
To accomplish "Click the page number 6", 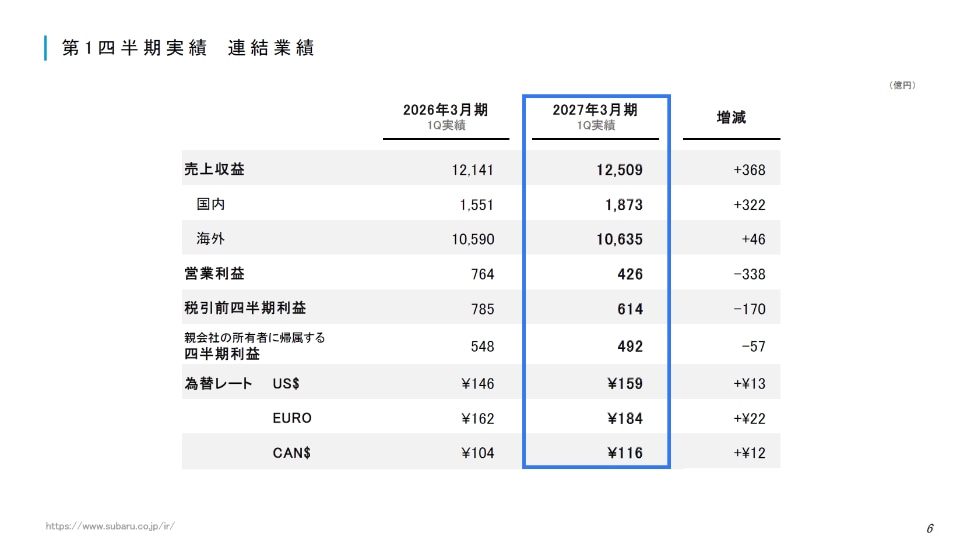I will pyautogui.click(x=929, y=528).
